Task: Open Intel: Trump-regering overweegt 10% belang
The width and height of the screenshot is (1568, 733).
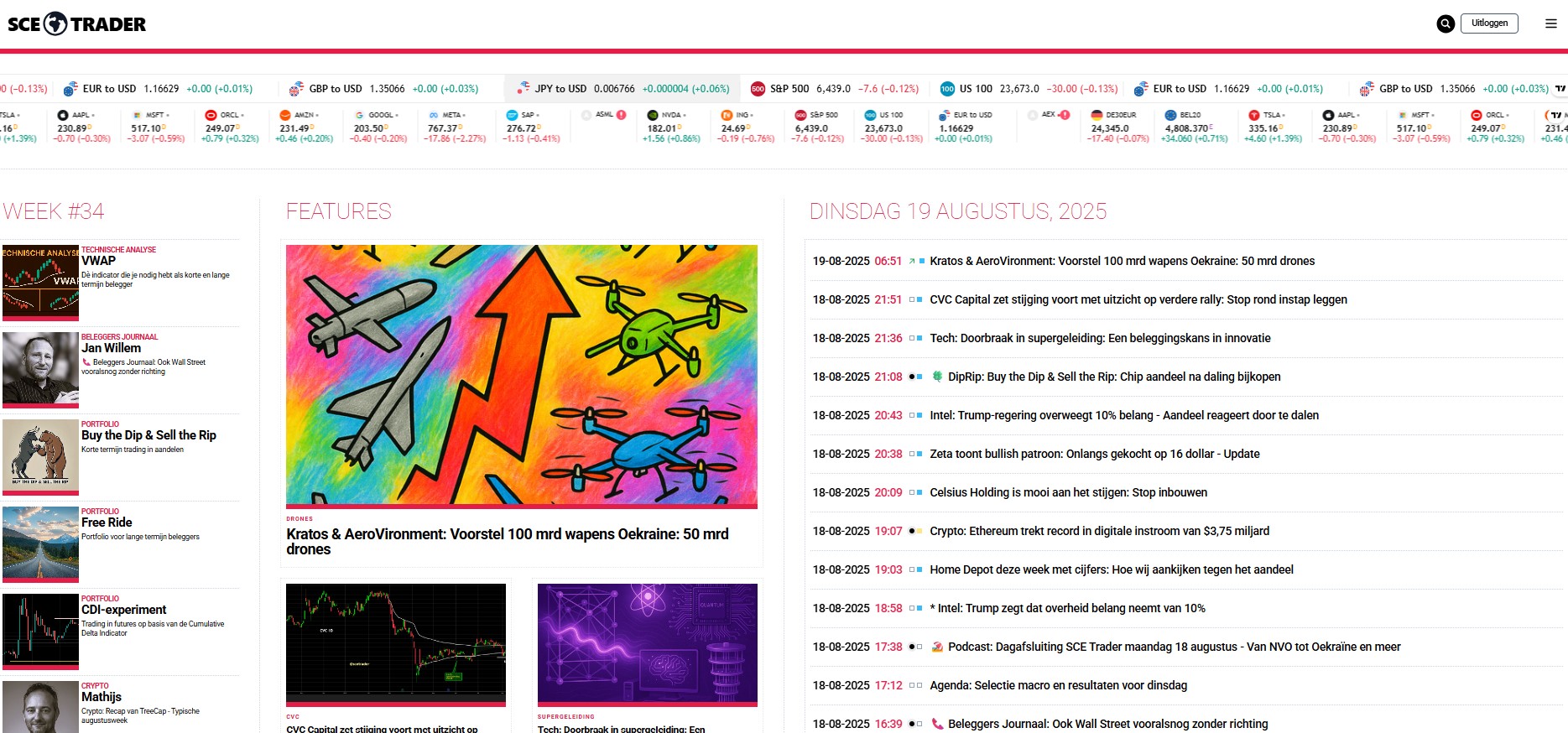Action: 1124,415
